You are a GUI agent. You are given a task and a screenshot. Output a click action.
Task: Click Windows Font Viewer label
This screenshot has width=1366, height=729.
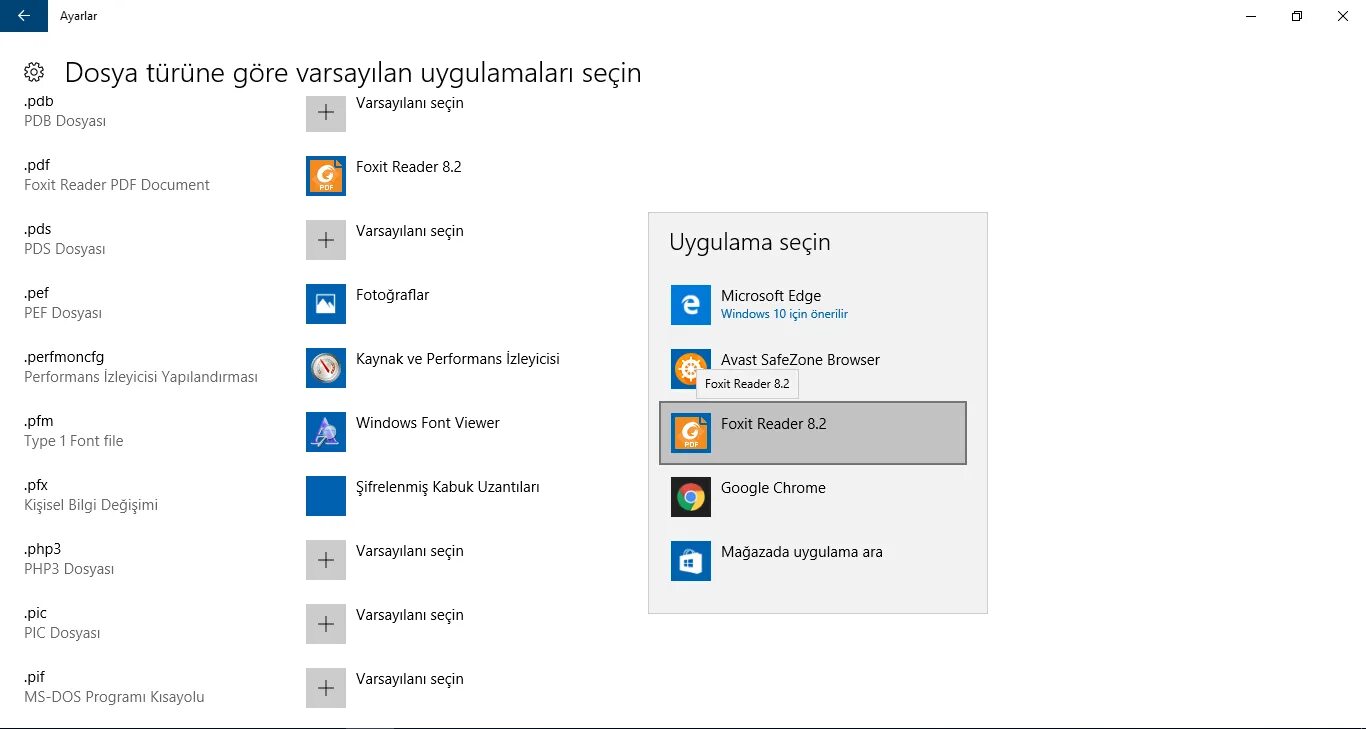(428, 423)
